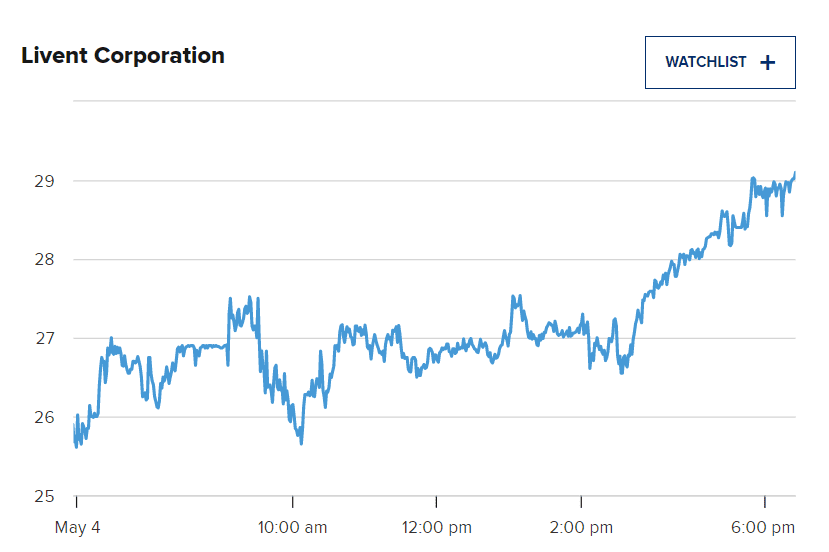Image resolution: width=829 pixels, height=552 pixels.
Task: Select the 10:00 am time label
Action: (x=293, y=527)
